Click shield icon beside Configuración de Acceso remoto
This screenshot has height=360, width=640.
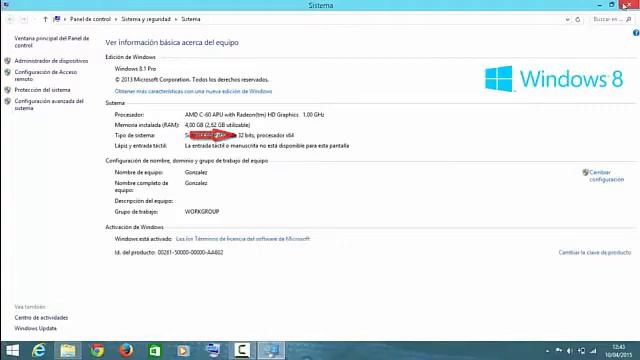[7, 72]
